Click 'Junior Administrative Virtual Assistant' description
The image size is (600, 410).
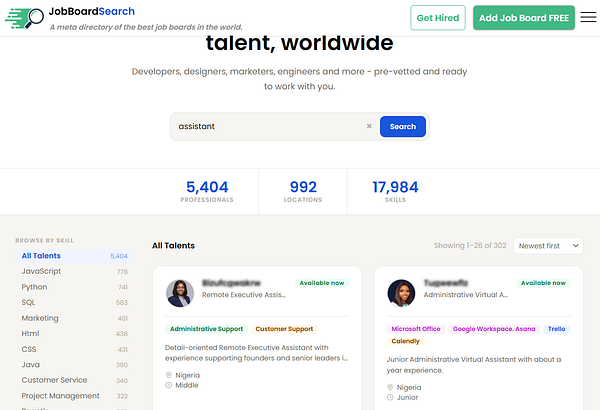coord(474,364)
